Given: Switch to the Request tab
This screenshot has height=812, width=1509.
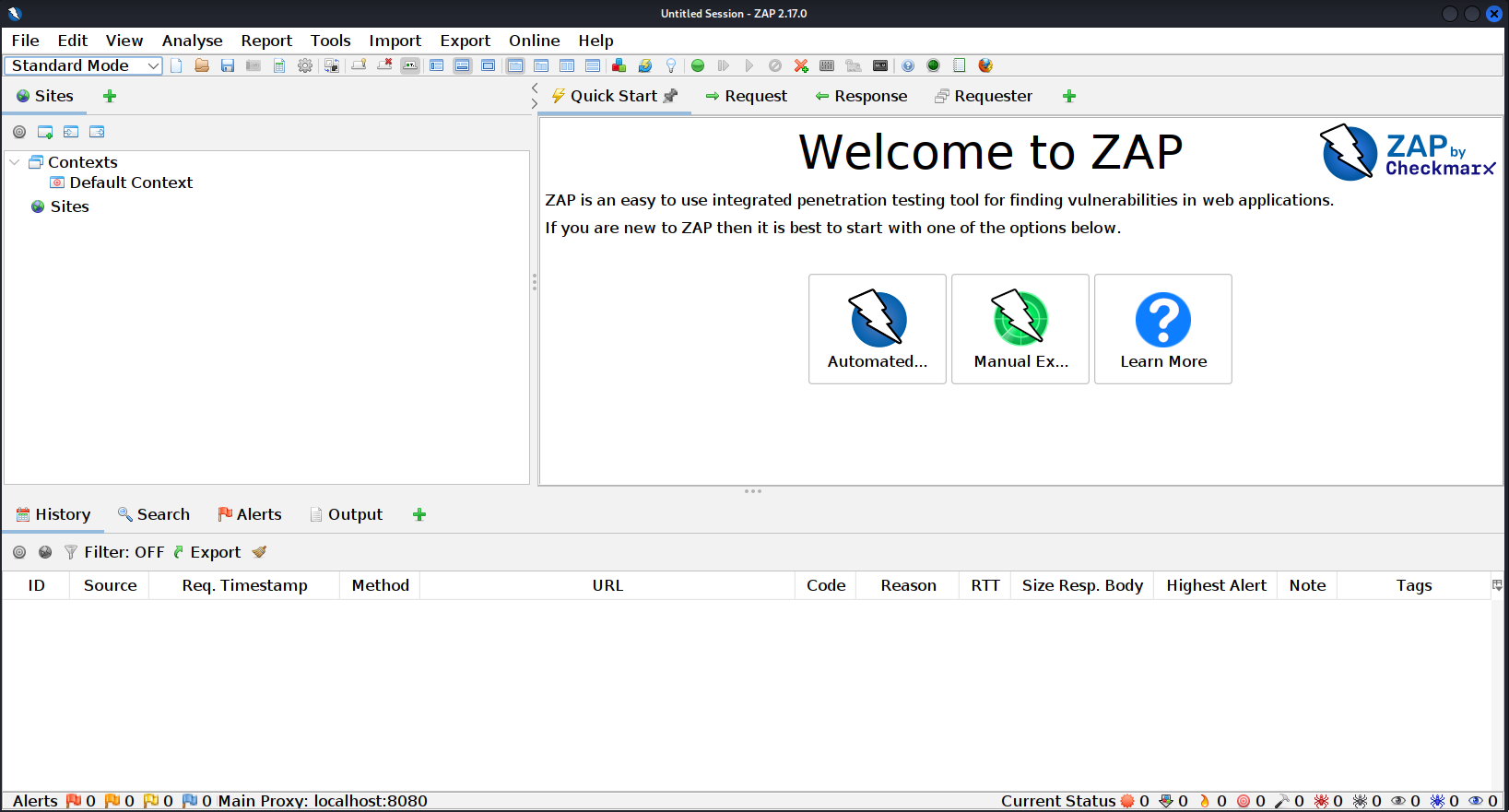Looking at the screenshot, I should click(x=746, y=96).
